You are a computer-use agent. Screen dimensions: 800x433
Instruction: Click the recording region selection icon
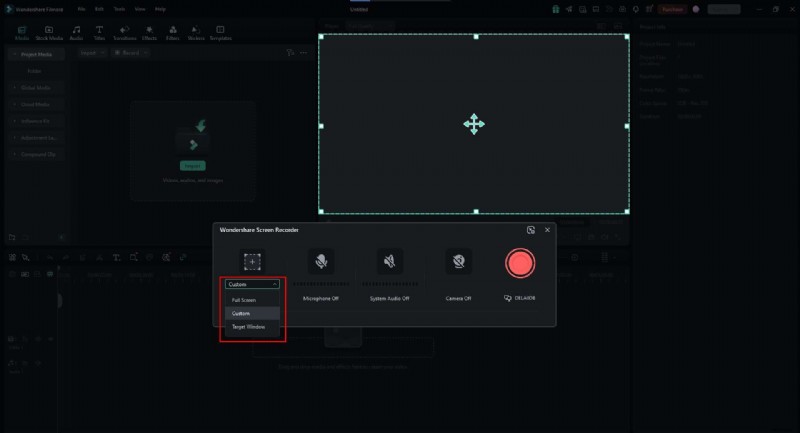point(252,262)
